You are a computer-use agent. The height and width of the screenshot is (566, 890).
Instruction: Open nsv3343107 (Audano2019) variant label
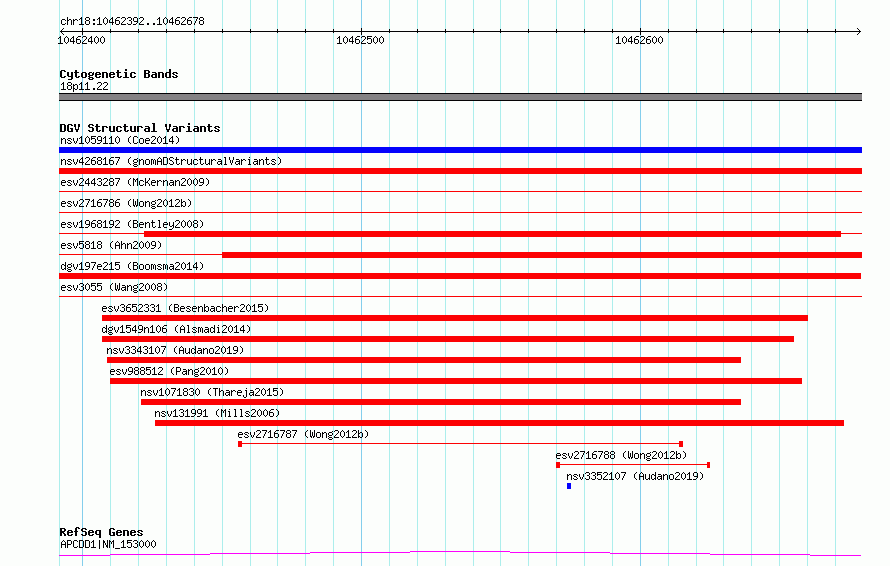[175, 350]
